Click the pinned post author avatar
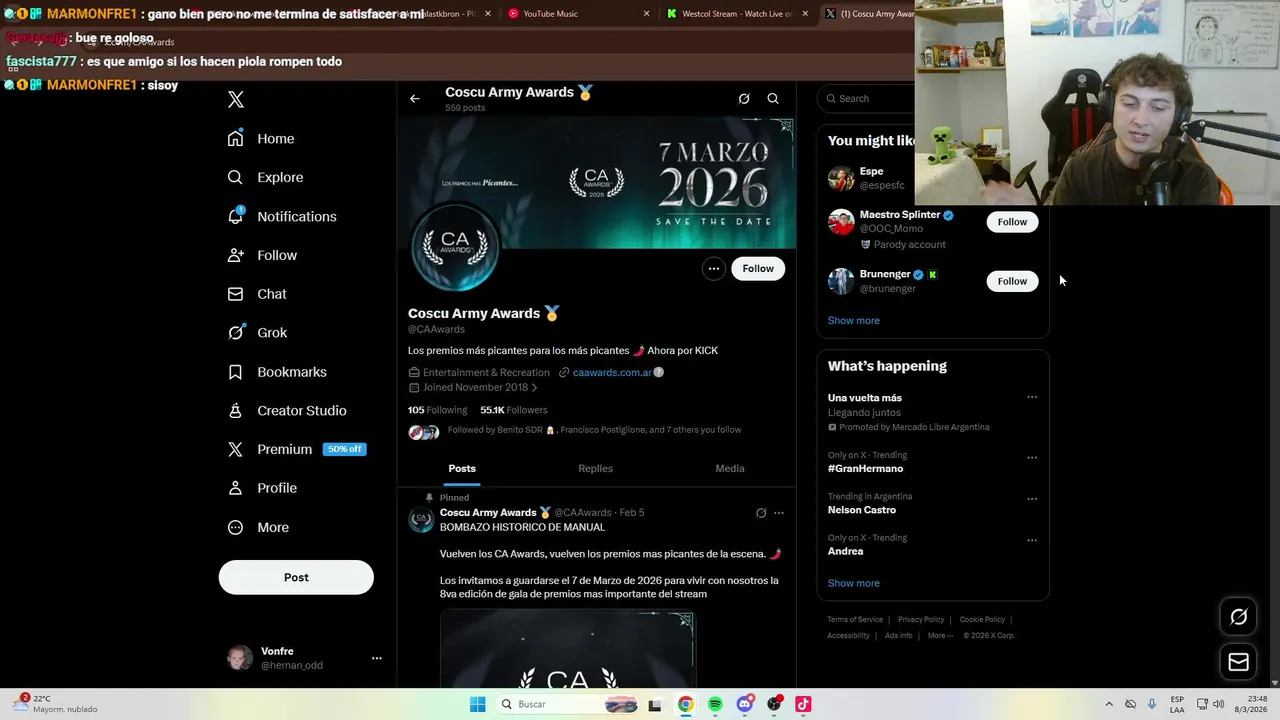 click(x=421, y=519)
